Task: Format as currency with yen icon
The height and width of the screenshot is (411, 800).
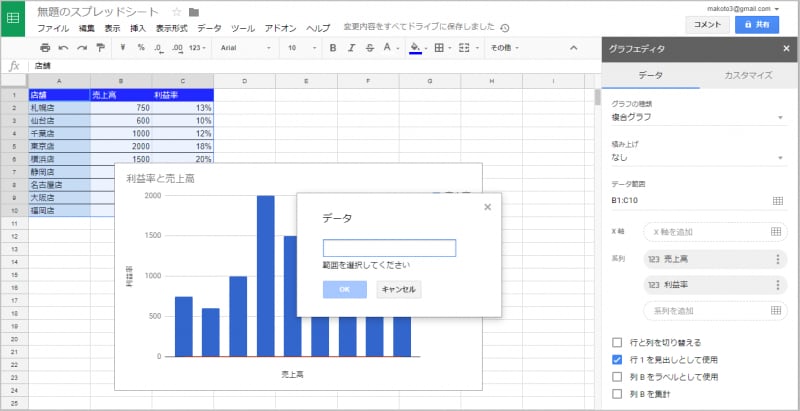Action: coord(123,47)
